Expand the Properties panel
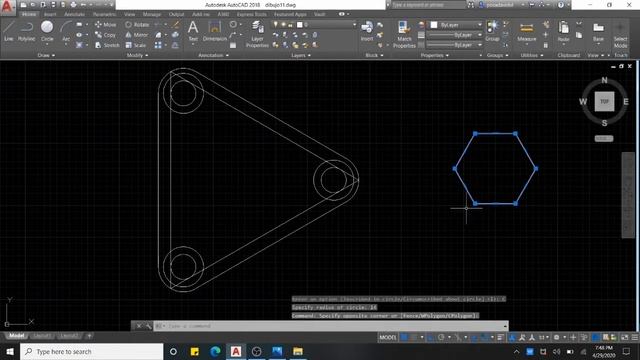 coord(435,55)
